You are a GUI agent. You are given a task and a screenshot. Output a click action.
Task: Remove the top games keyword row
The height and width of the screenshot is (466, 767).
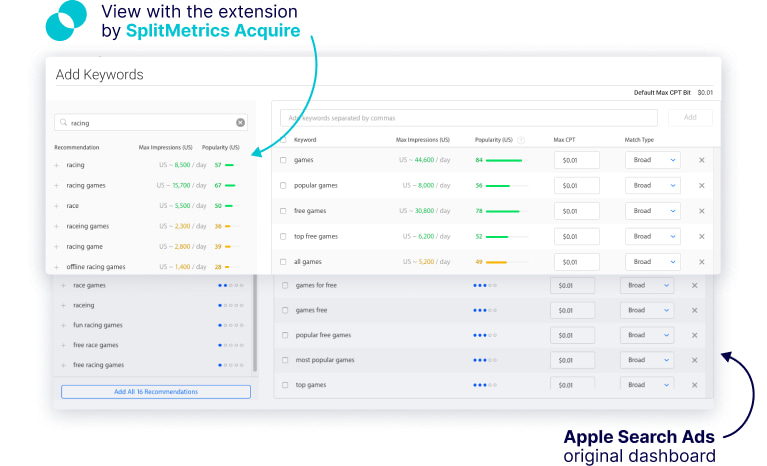695,385
